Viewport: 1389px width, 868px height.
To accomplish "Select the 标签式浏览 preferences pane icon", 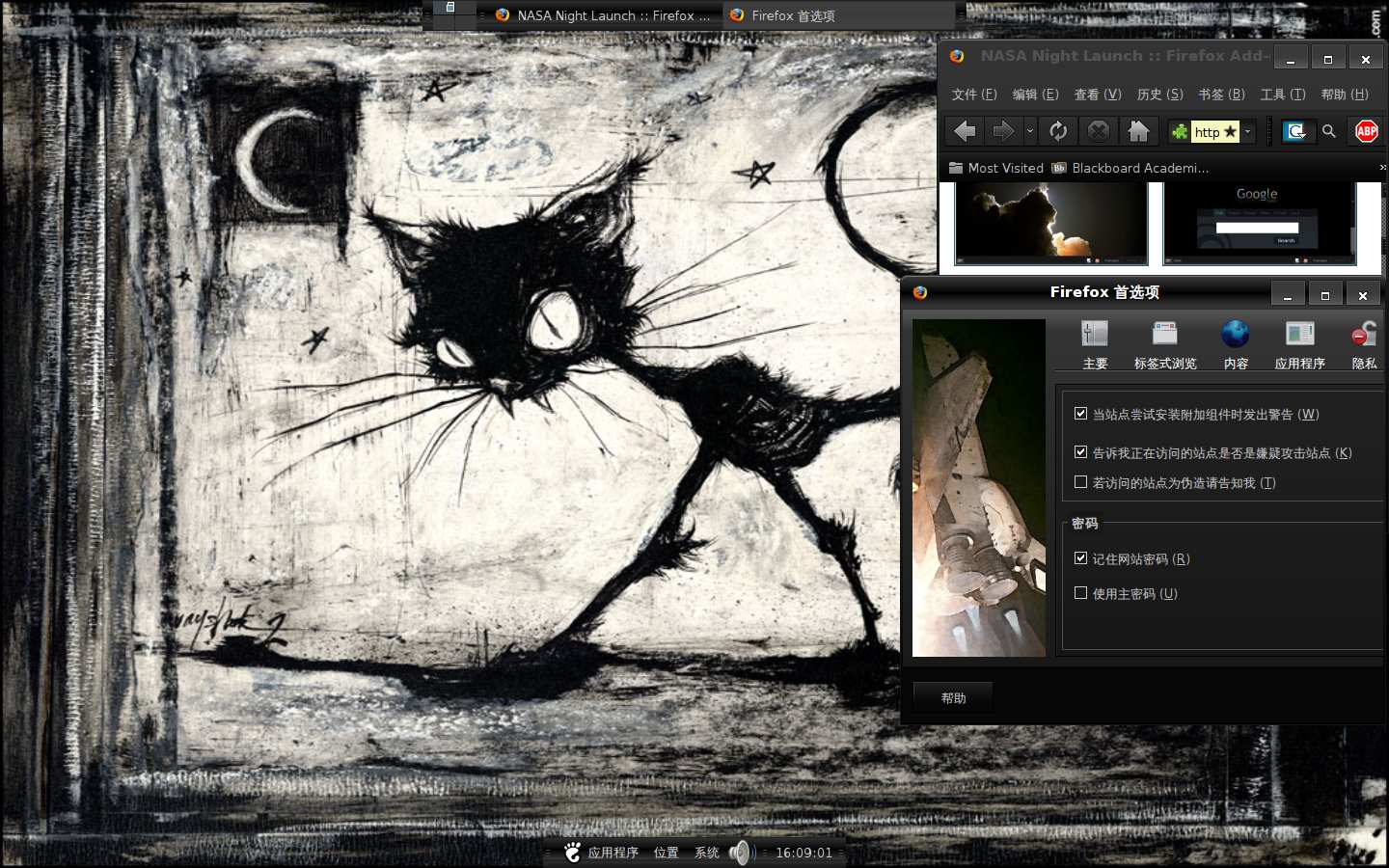I will tap(1165, 344).
